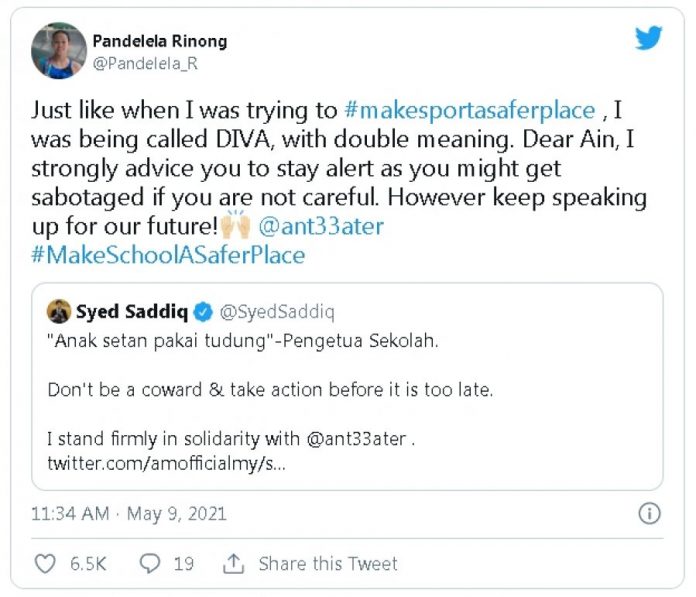Click the 11:34 AM May 9, 2021 timestamp
Viewport: 696px width, 597px height.
tap(129, 514)
